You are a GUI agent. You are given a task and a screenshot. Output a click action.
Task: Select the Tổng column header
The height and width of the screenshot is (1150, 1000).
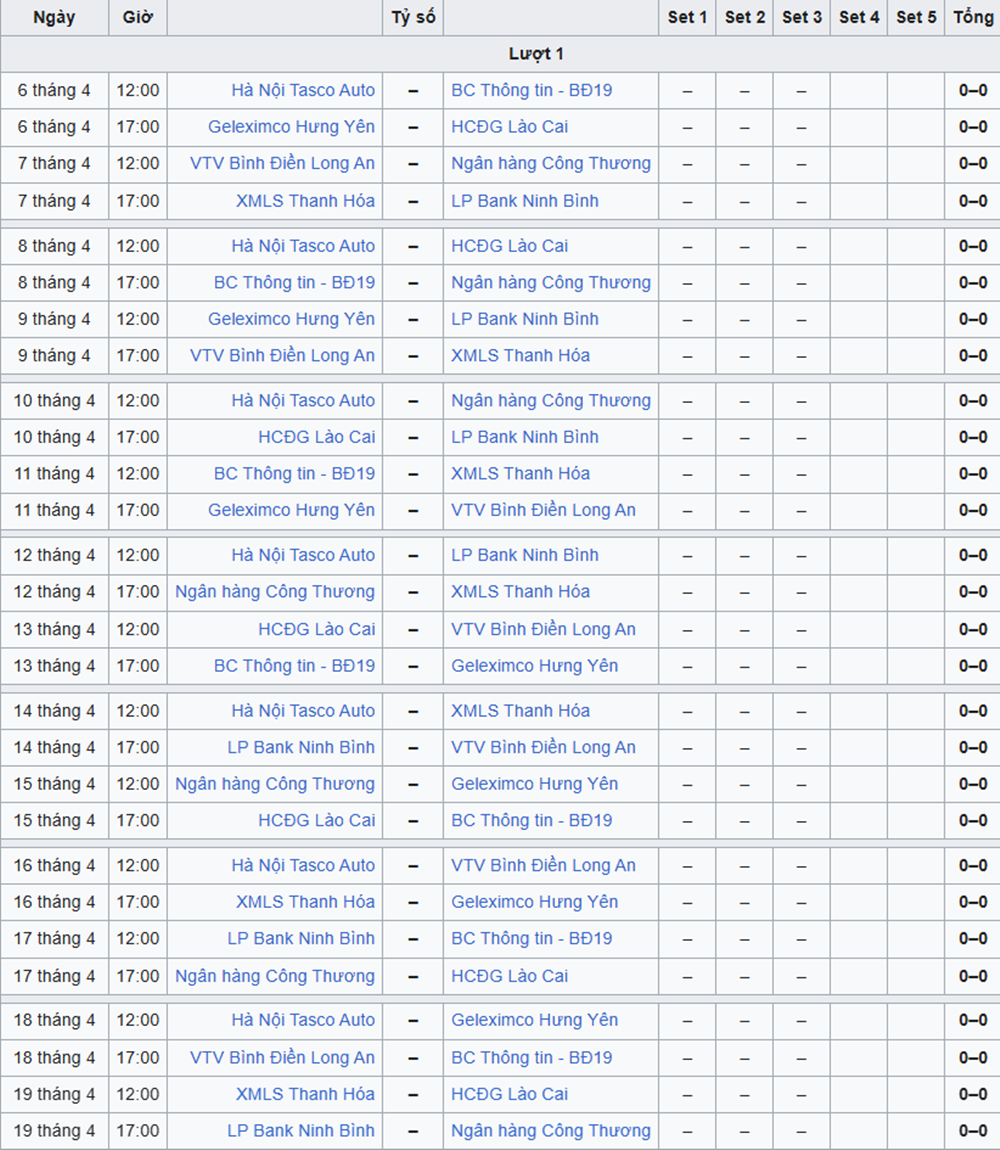(972, 18)
